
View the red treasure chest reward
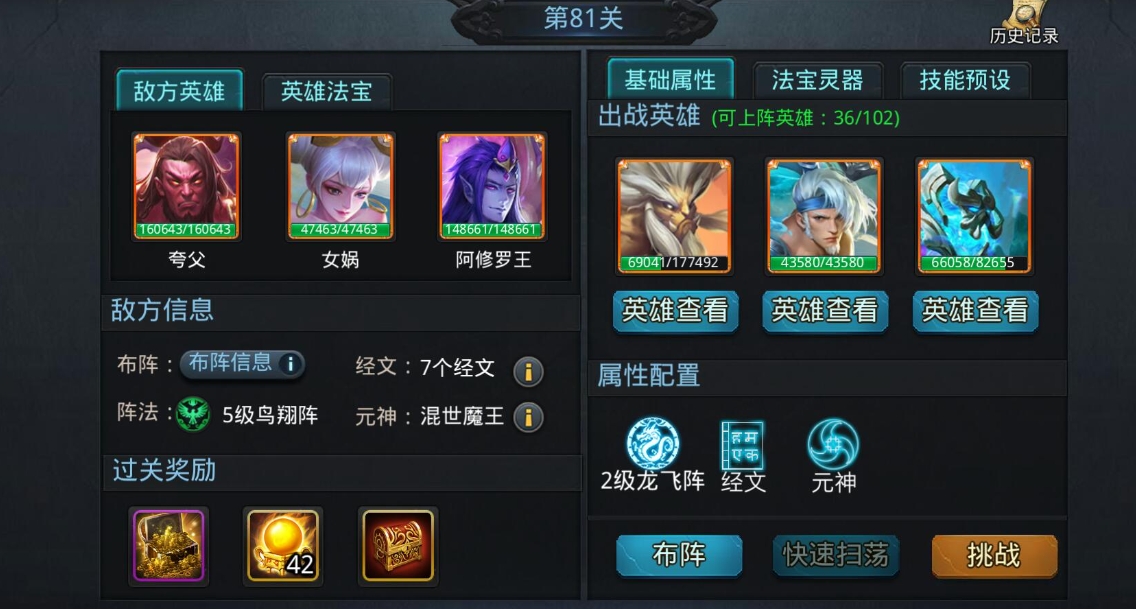pyautogui.click(x=398, y=545)
